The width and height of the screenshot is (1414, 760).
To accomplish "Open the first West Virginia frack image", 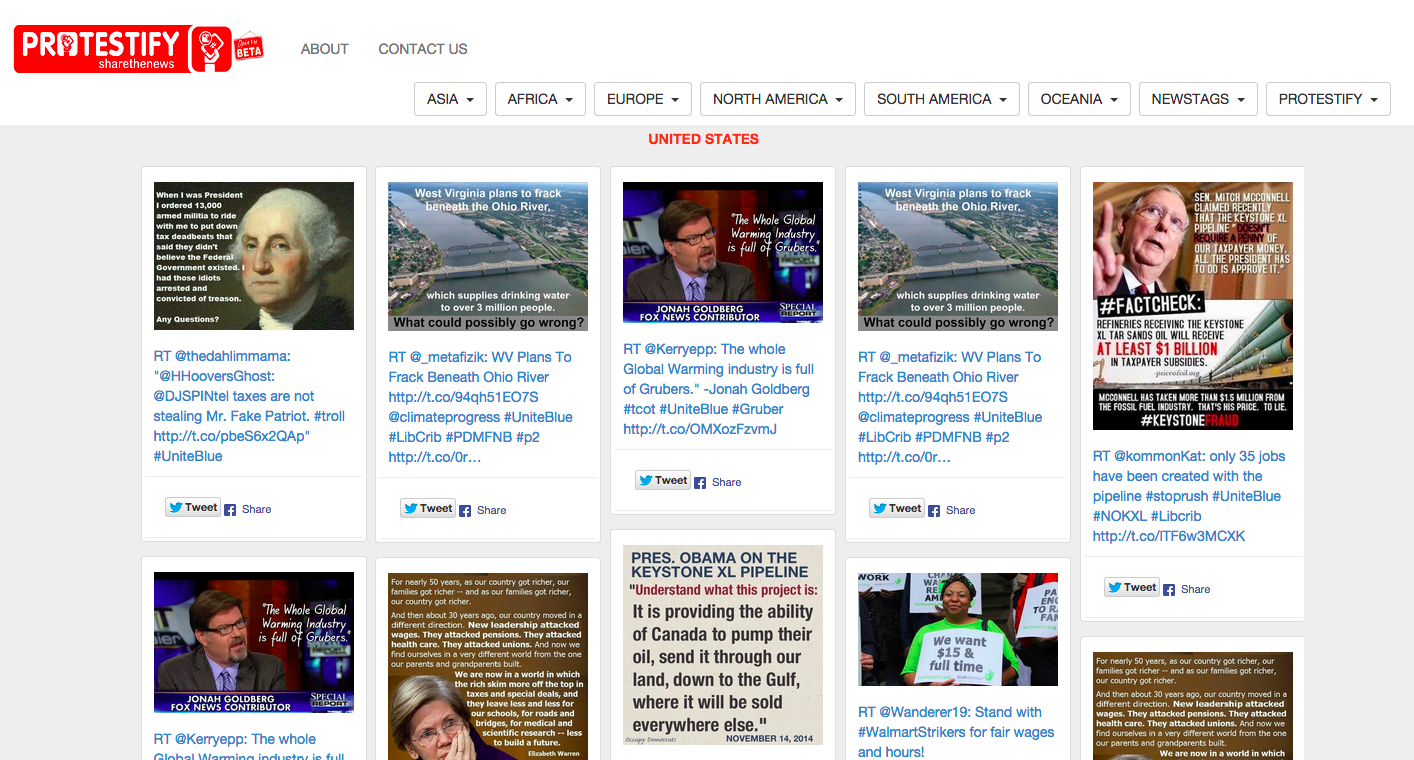I will [488, 256].
